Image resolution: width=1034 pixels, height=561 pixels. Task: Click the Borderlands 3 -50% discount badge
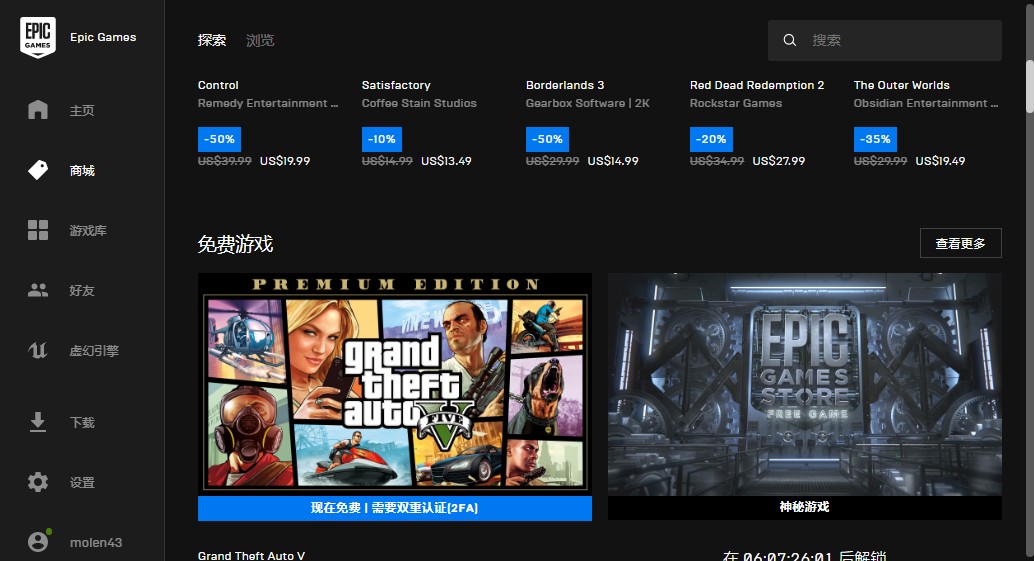547,139
